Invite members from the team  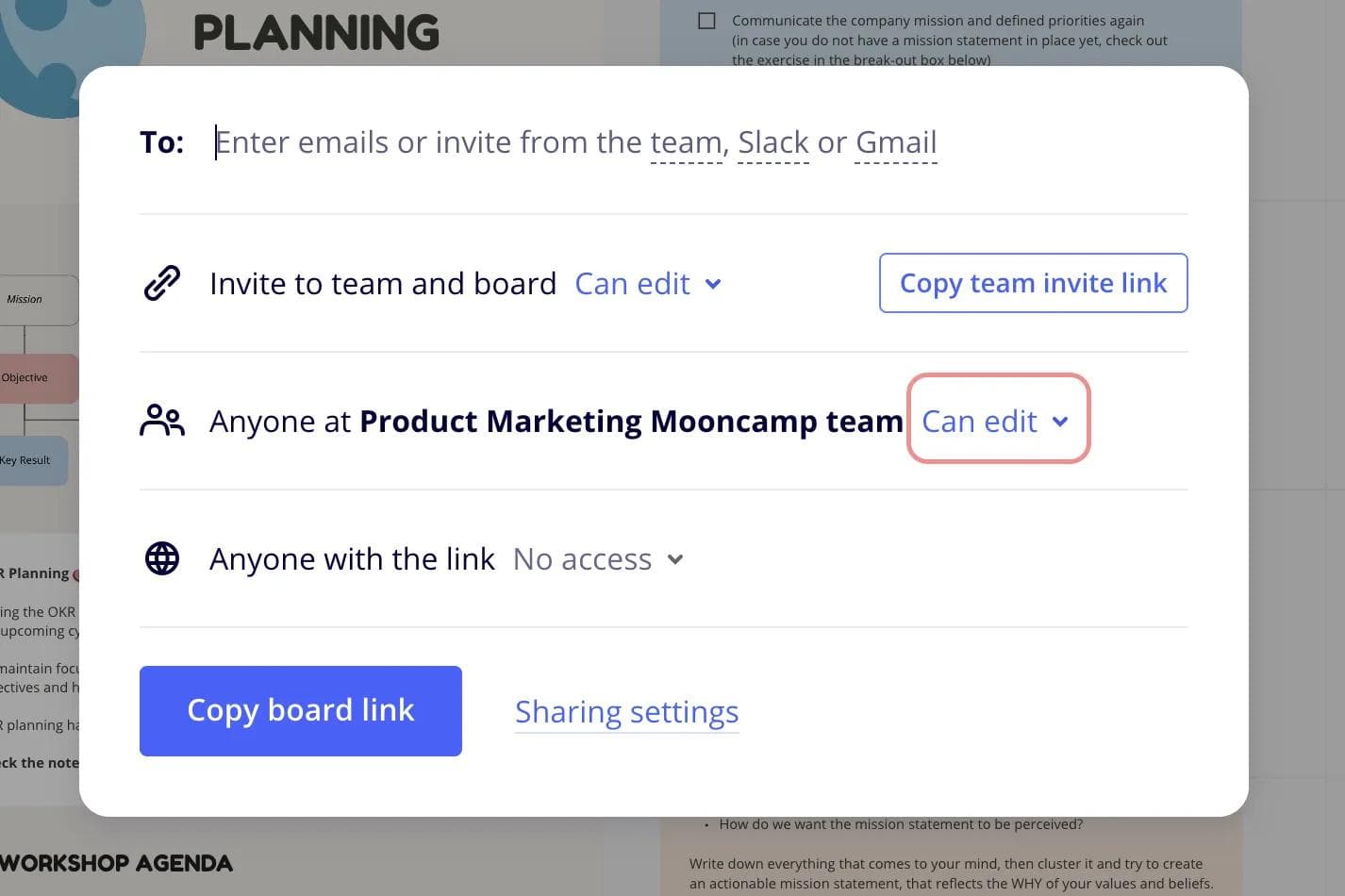(686, 141)
